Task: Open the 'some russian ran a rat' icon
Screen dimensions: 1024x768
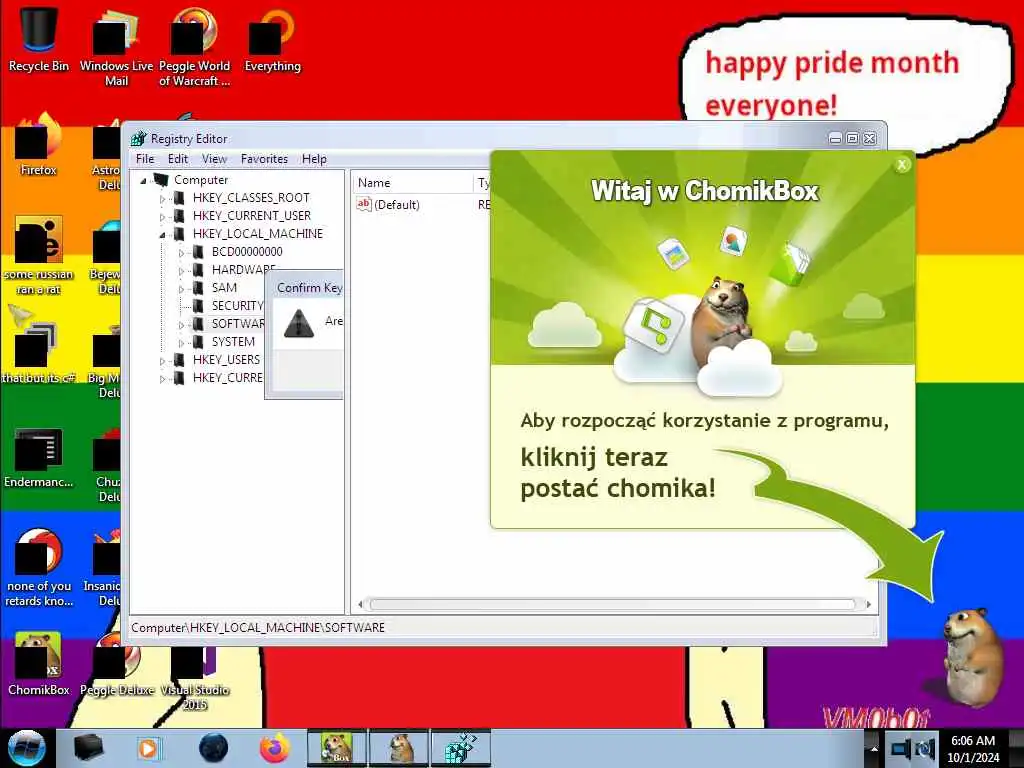Action: [39, 255]
